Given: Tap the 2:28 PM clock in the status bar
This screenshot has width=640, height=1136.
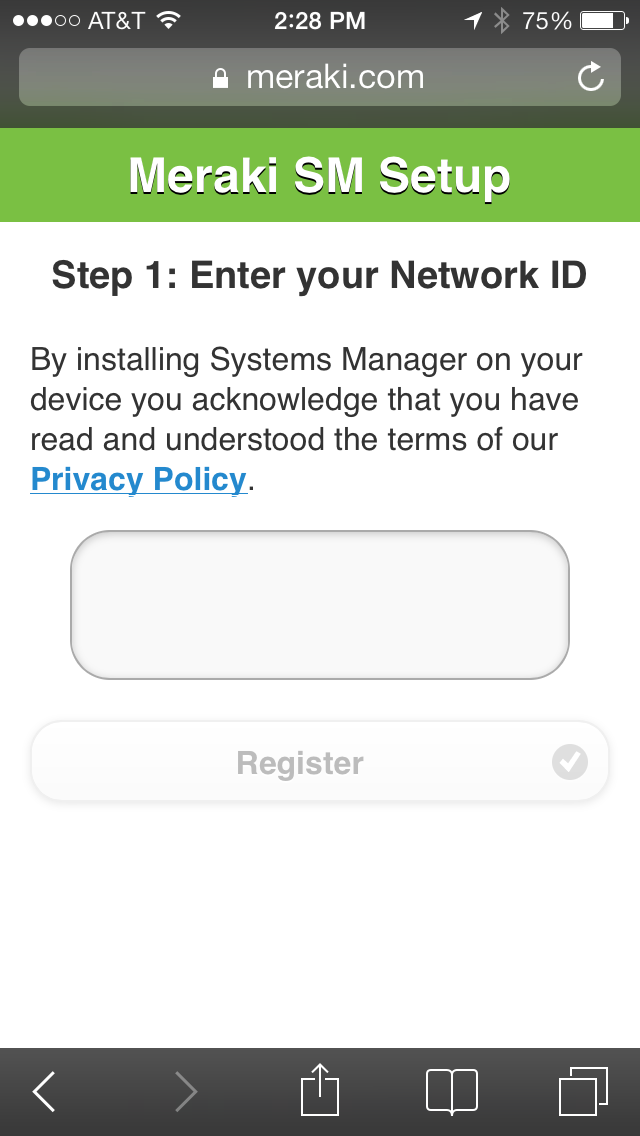Looking at the screenshot, I should coord(320,20).
